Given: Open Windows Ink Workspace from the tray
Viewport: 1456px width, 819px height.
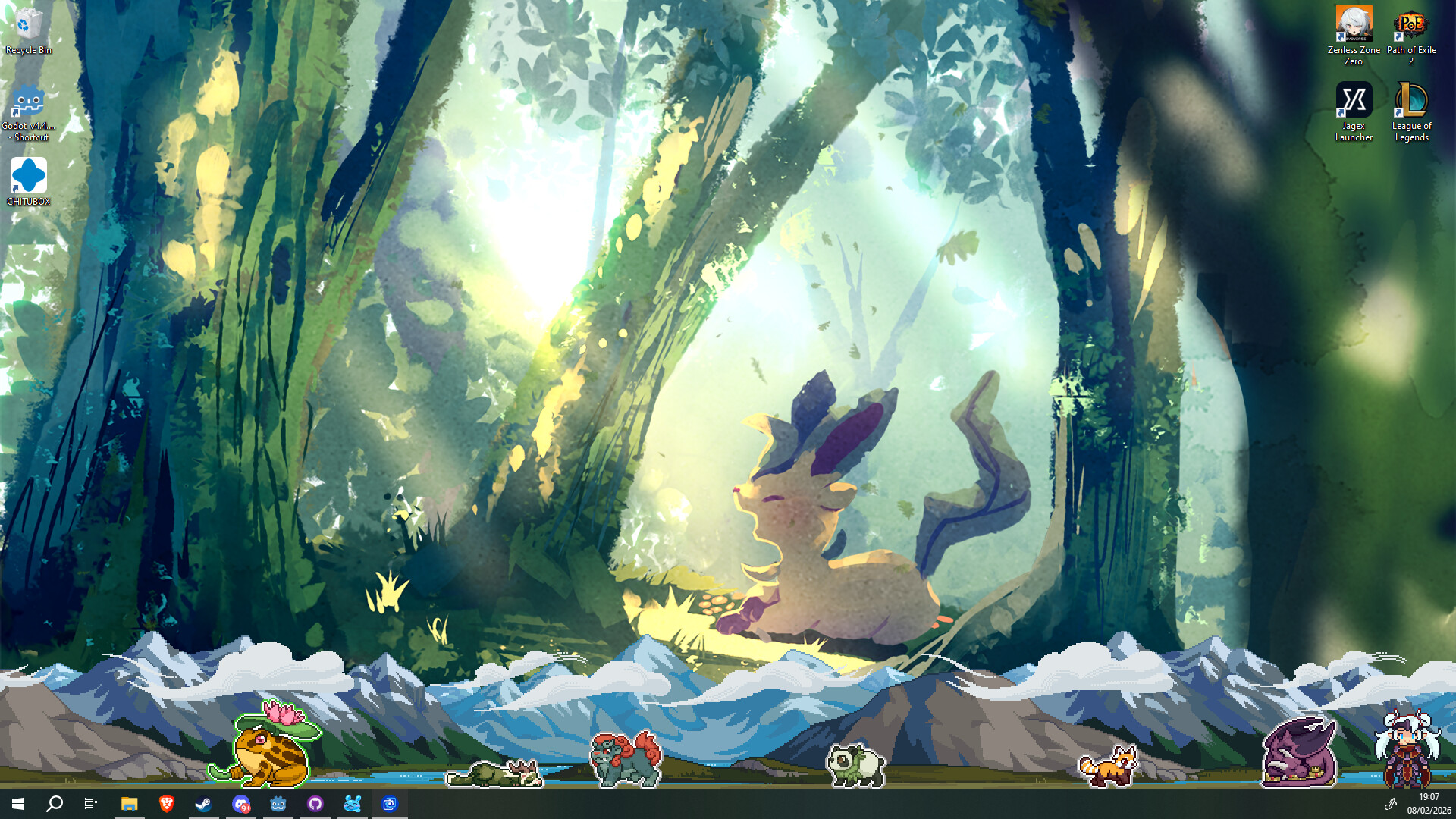Looking at the screenshot, I should point(1390,805).
